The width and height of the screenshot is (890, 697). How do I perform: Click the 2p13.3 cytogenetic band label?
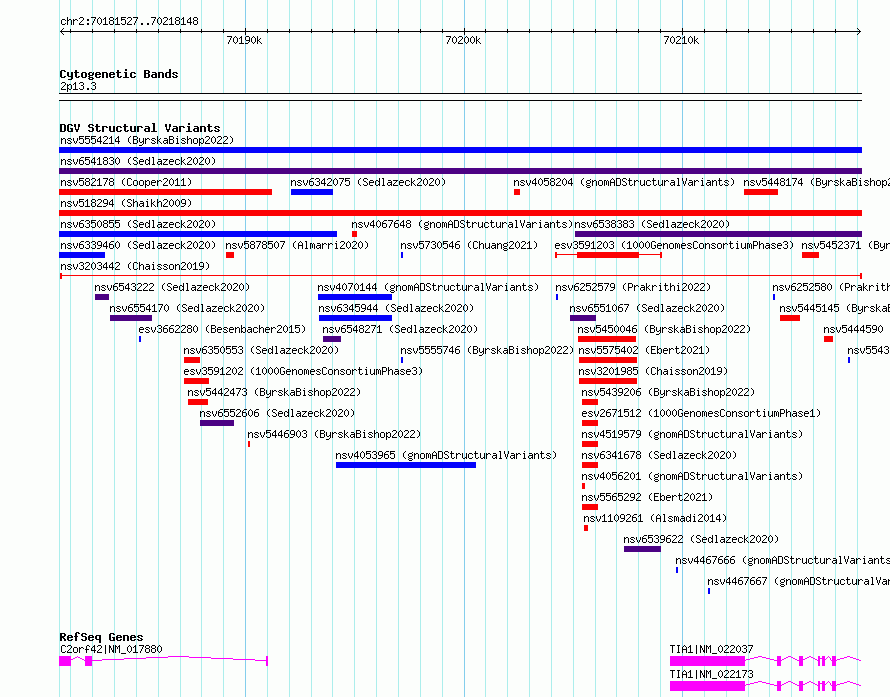pos(78,86)
